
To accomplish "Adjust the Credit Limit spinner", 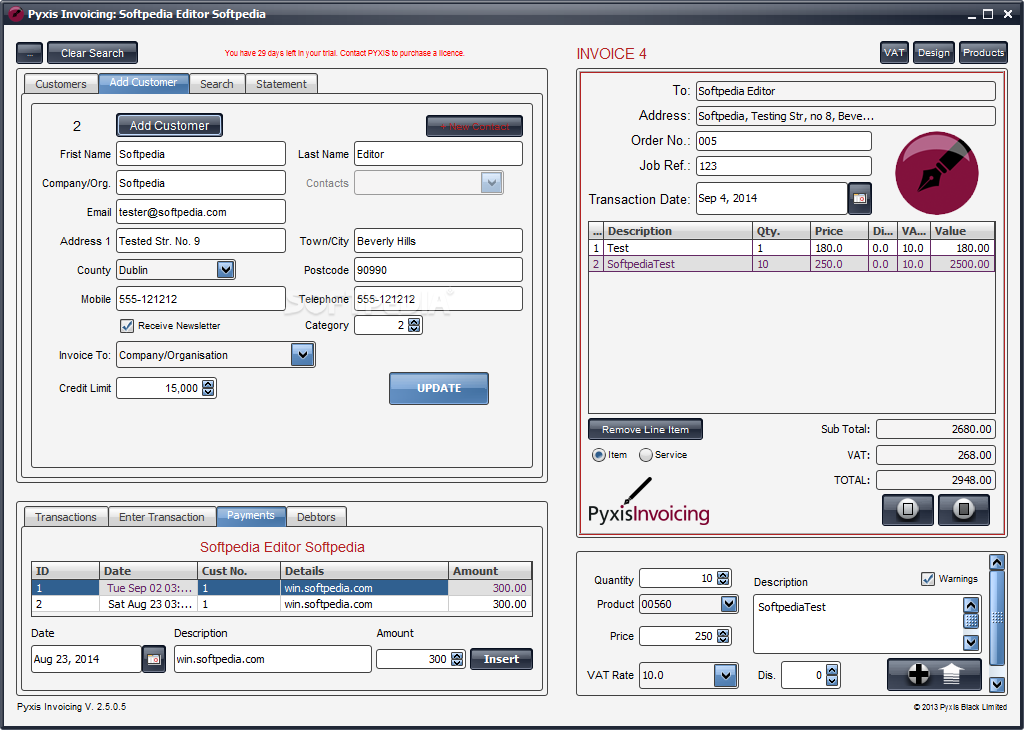I will pyautogui.click(x=208, y=388).
